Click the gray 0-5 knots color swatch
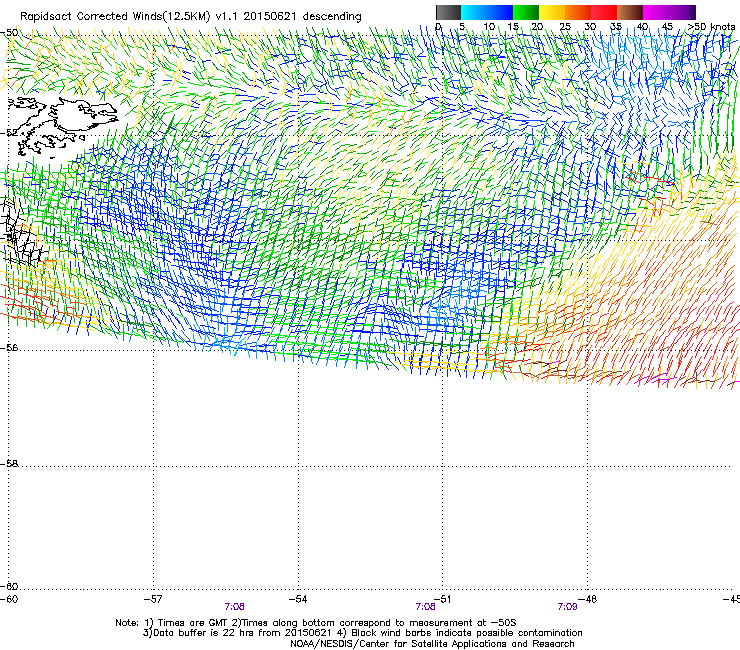The width and height of the screenshot is (740, 650). click(448, 12)
